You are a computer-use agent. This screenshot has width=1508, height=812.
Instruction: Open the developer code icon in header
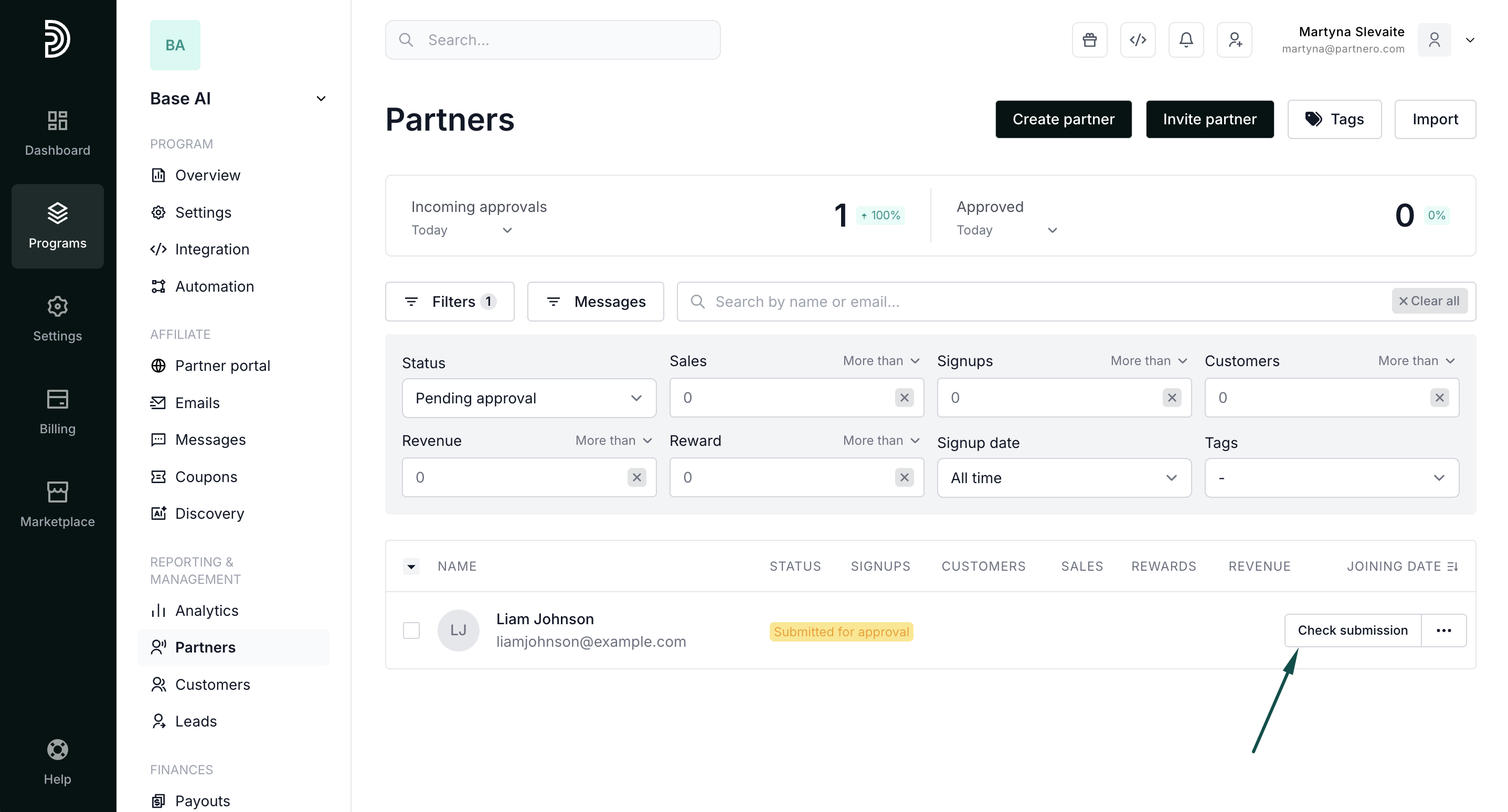pyautogui.click(x=1138, y=40)
